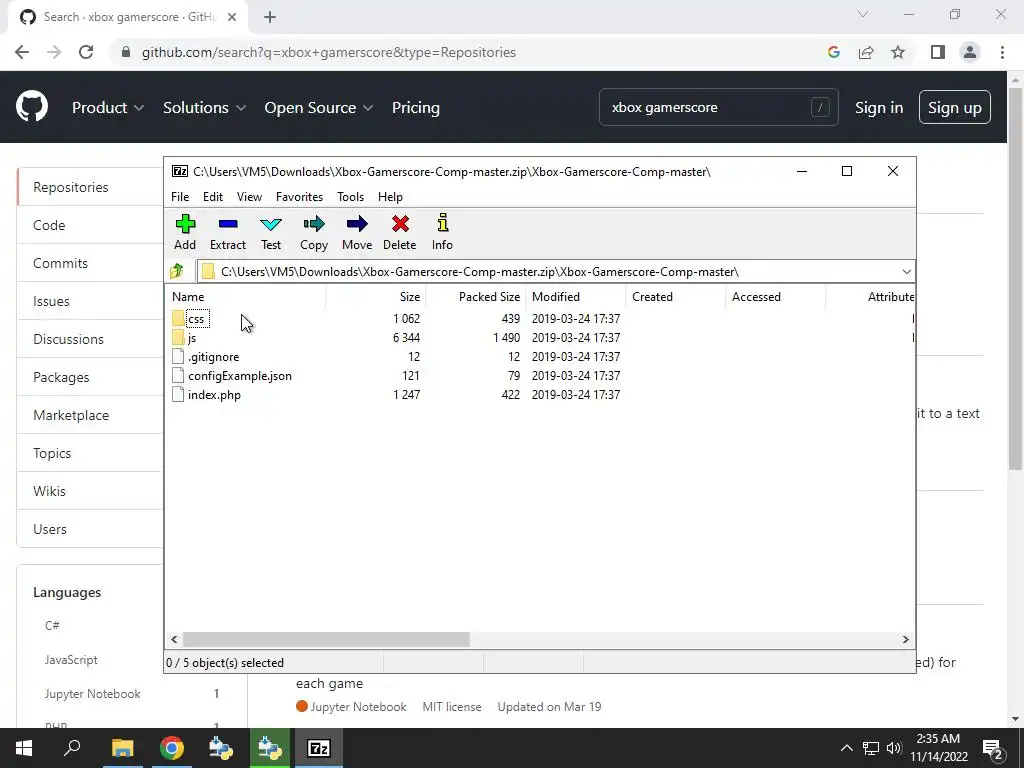This screenshot has width=1024, height=768.
Task: Sort by Packed Size column header
Action: 476,296
